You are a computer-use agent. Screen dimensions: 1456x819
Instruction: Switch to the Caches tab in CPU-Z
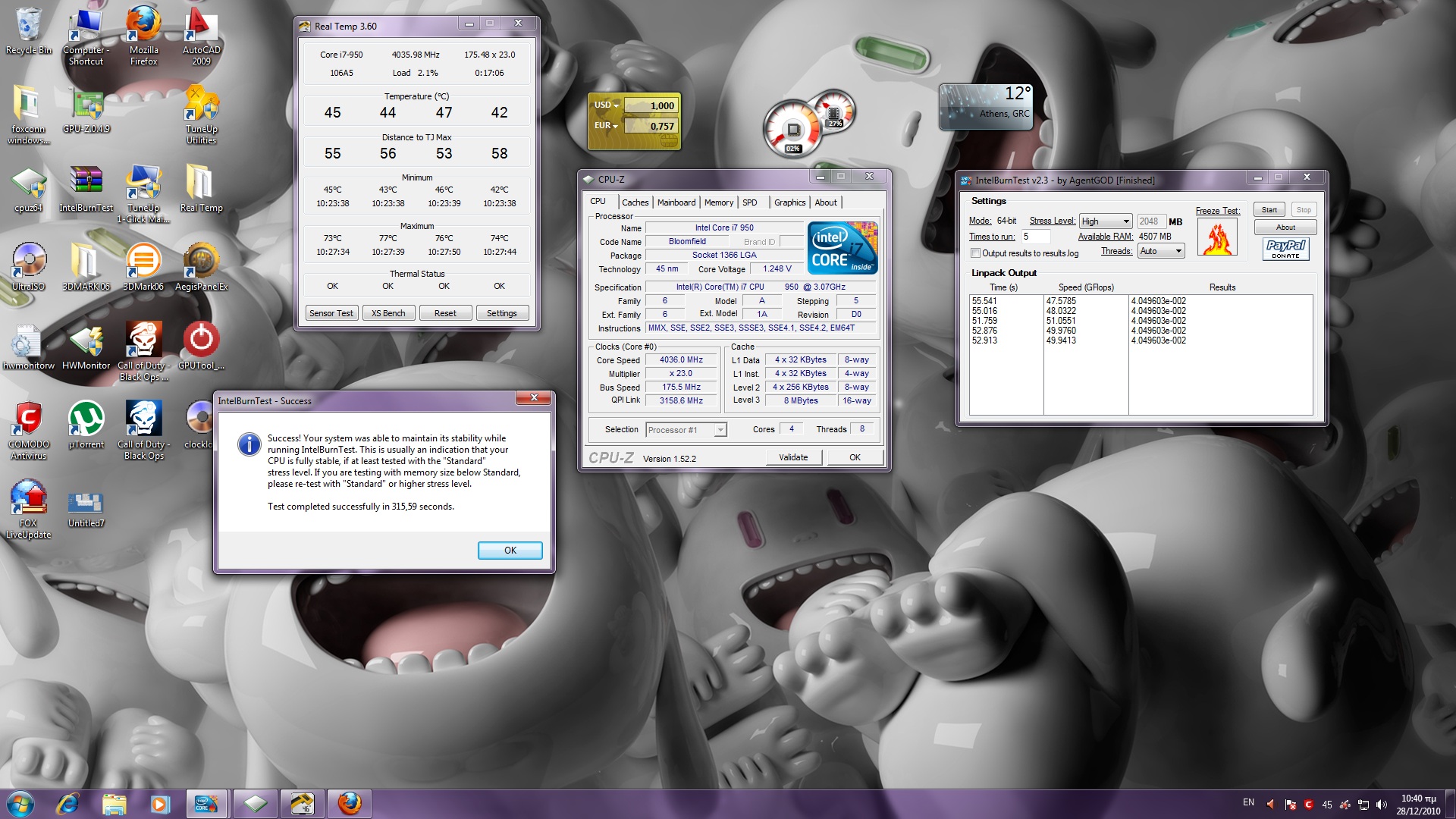tap(635, 202)
